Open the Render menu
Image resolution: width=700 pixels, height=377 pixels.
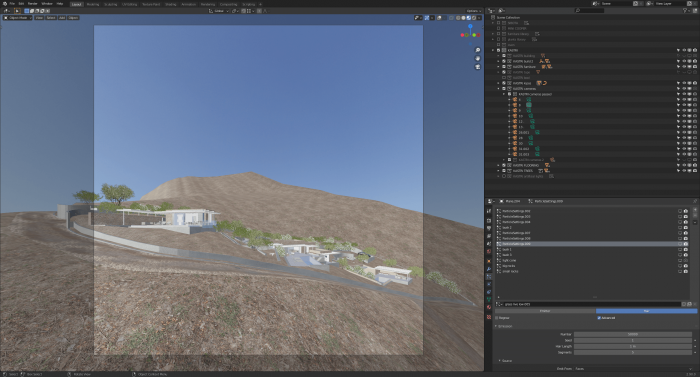click(33, 4)
